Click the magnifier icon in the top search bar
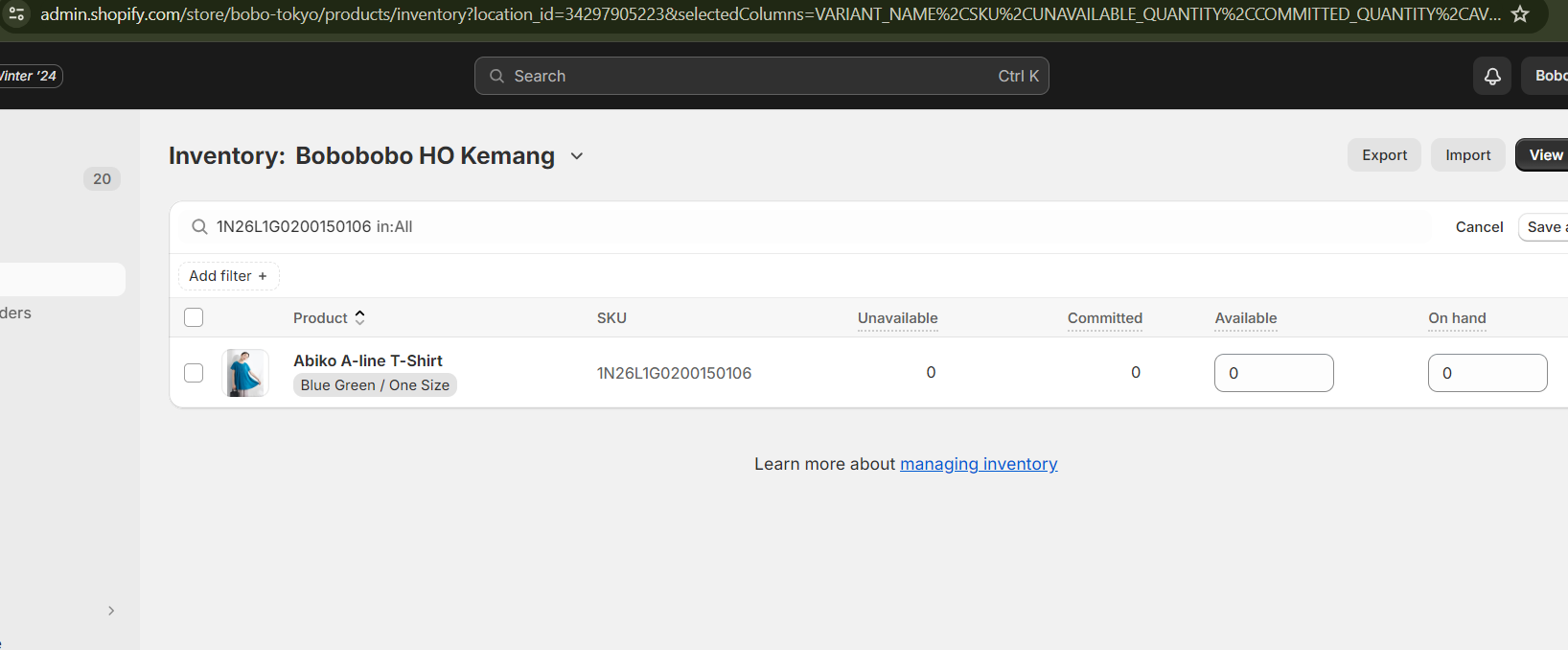The image size is (1568, 650). pyautogui.click(x=496, y=77)
